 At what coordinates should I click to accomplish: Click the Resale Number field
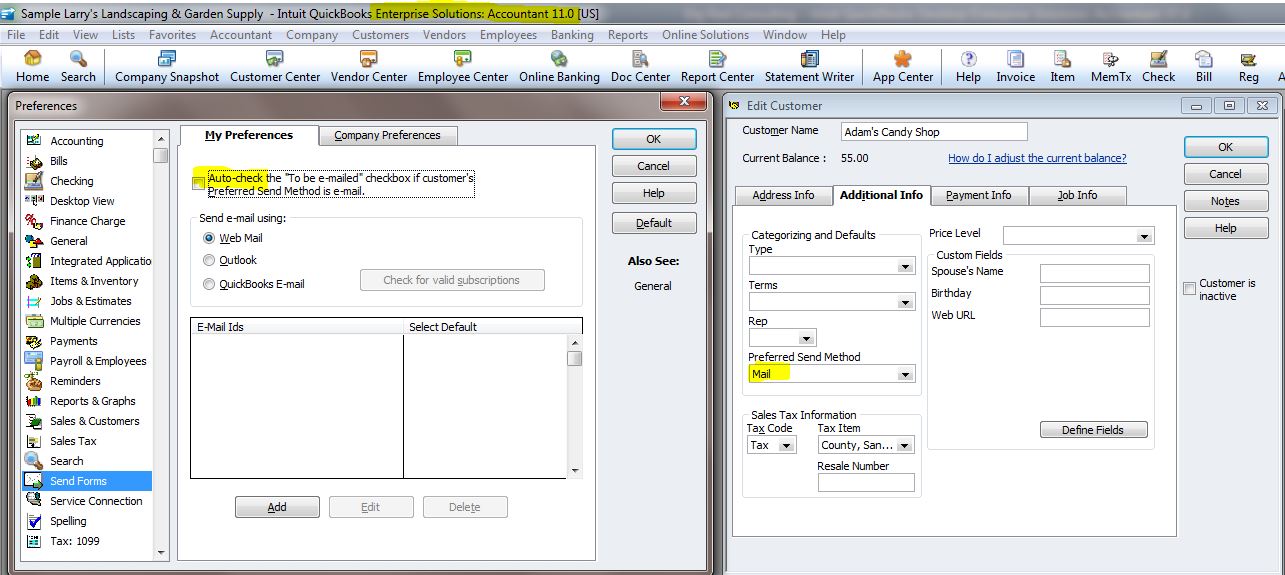coord(866,483)
